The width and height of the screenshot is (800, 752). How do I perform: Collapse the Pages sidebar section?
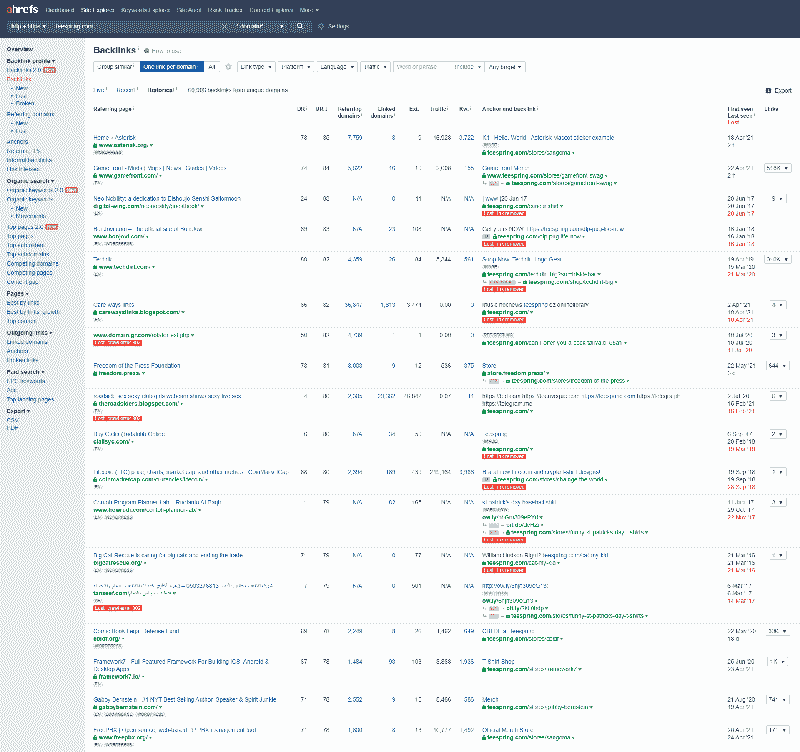coord(17,294)
